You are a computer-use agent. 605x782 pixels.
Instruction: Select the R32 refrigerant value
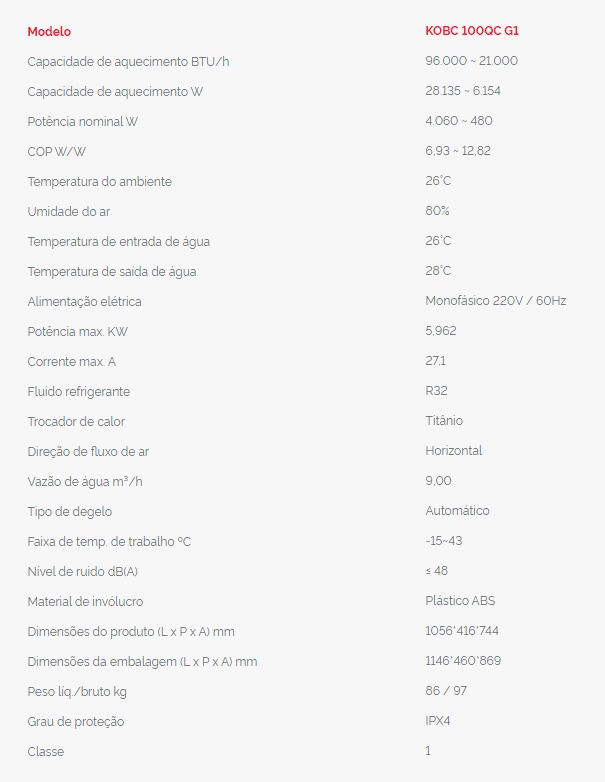436,391
